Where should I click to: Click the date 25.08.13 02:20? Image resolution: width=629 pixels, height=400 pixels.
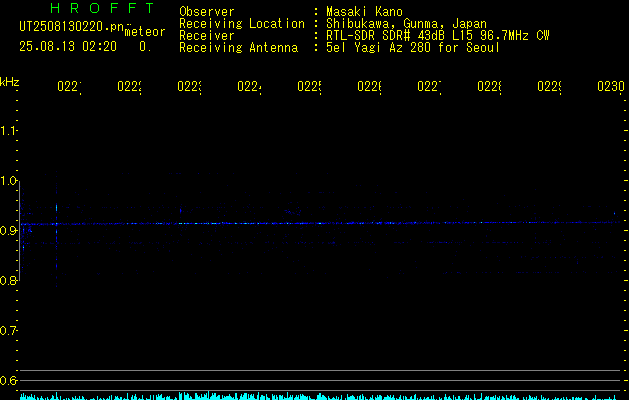pos(68,46)
